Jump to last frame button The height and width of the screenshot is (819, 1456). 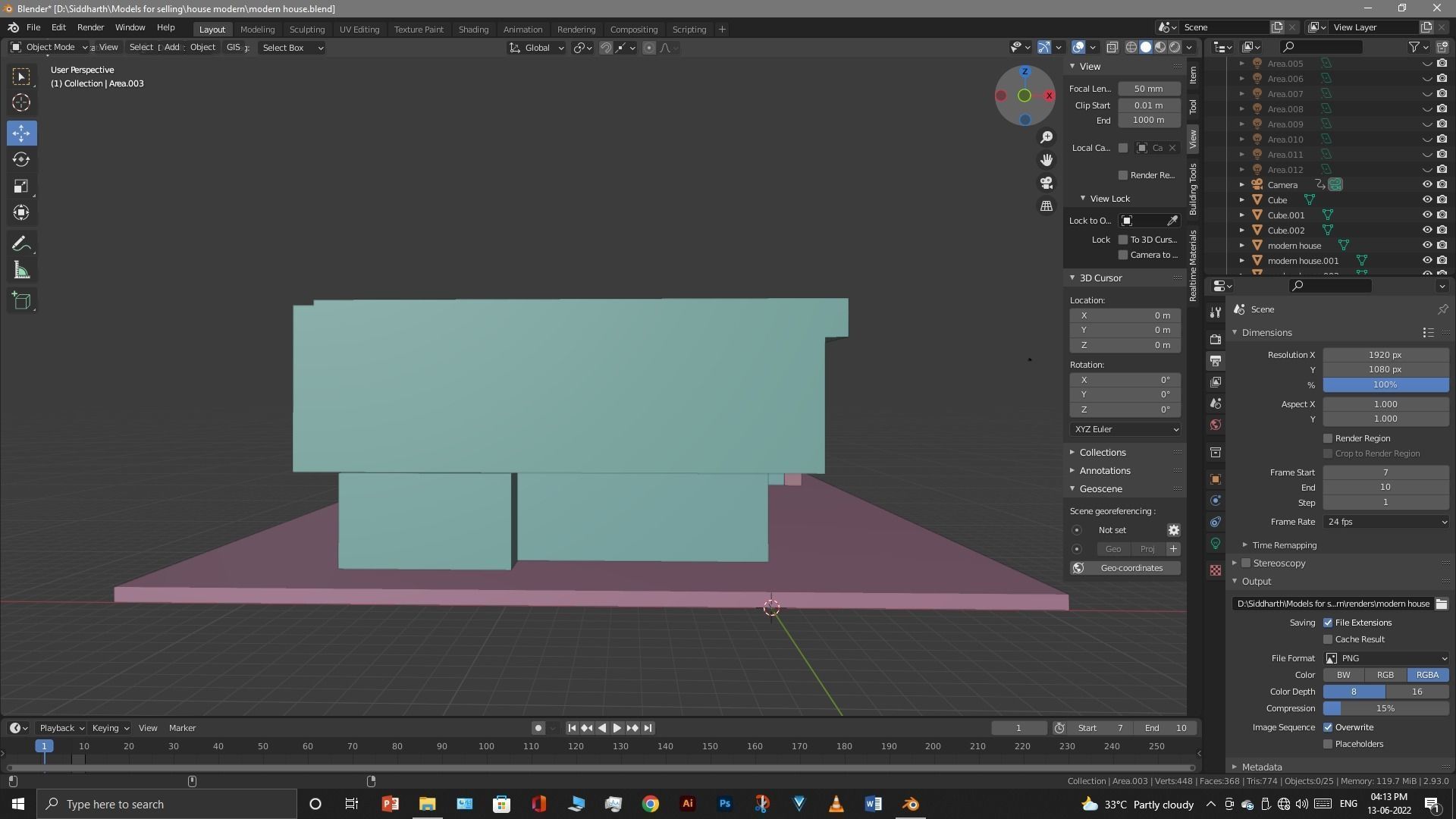click(648, 728)
